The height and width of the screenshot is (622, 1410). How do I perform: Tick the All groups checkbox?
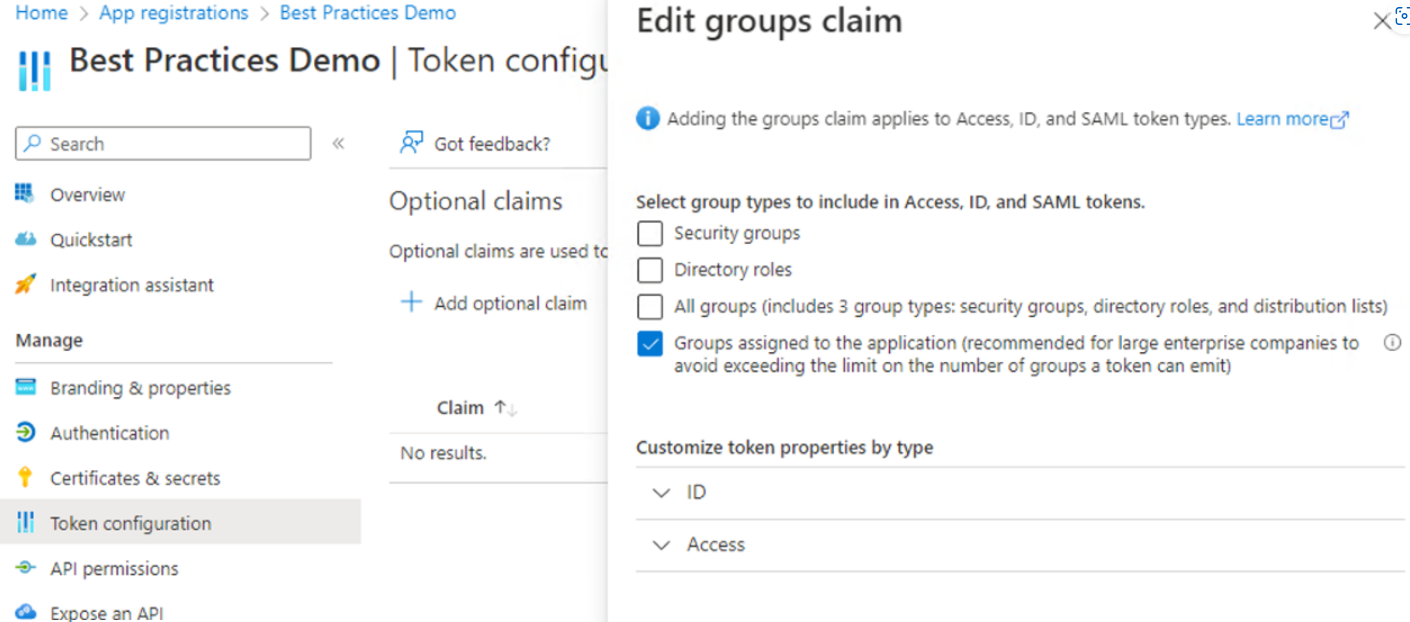pyautogui.click(x=650, y=306)
